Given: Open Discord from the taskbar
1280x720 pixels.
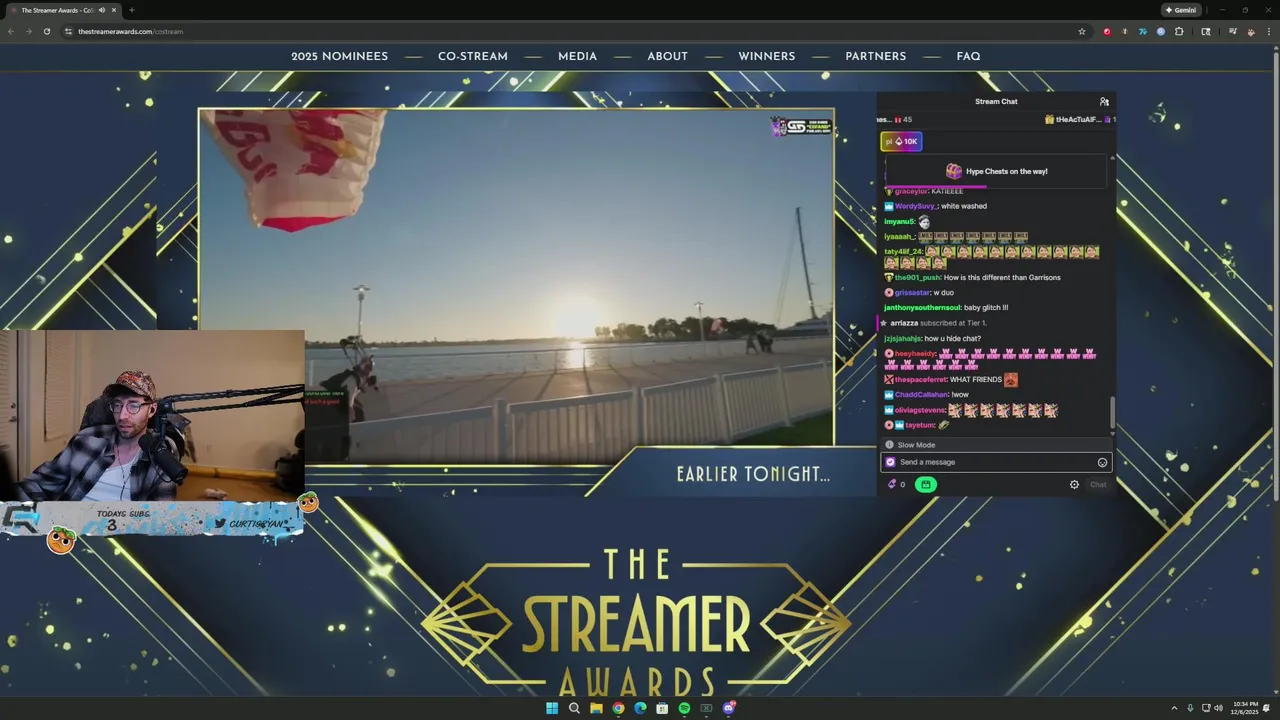Looking at the screenshot, I should pos(729,708).
